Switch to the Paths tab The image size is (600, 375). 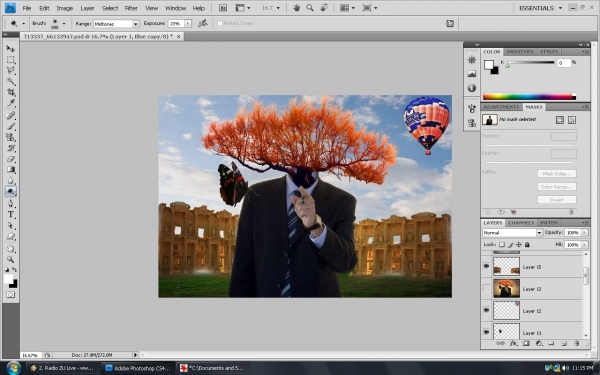[x=549, y=222]
